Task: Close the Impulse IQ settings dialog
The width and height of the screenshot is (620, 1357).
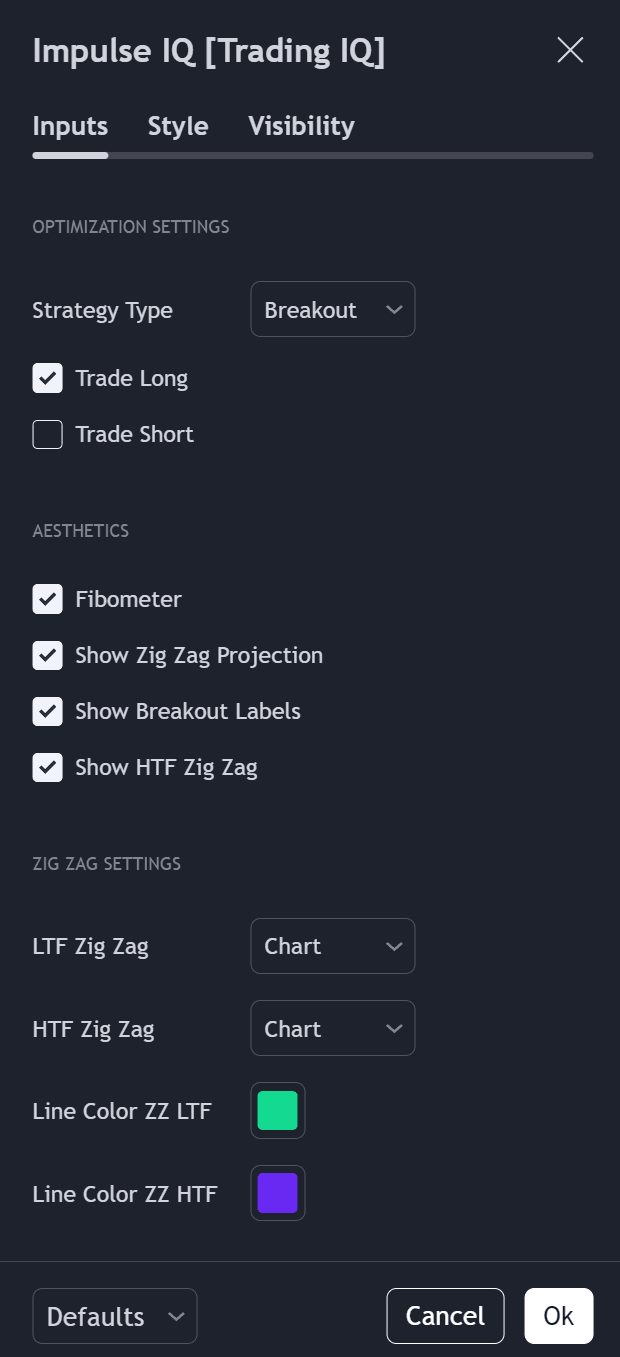Action: click(x=570, y=50)
